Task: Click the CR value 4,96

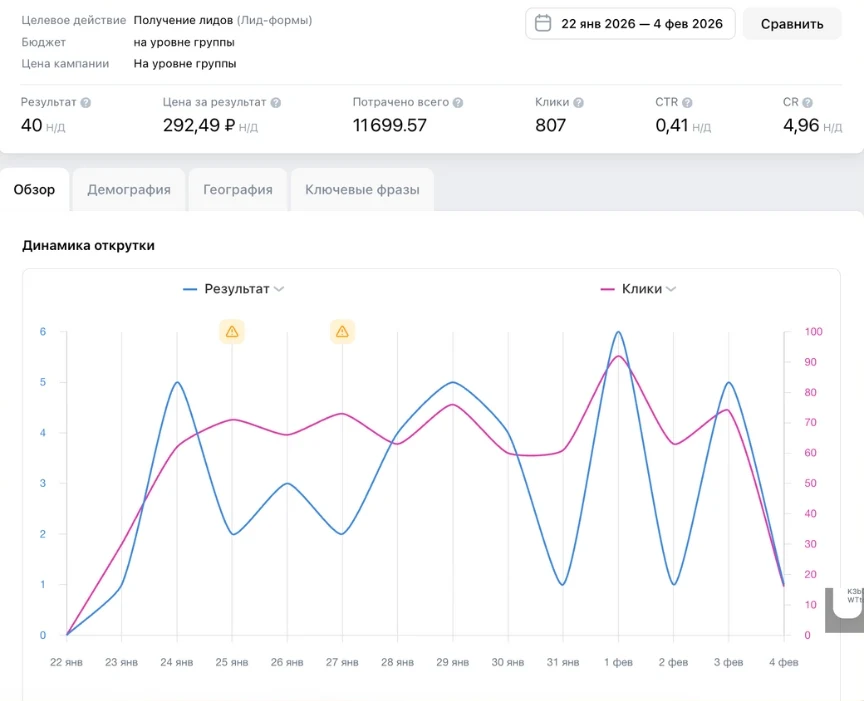Action: pyautogui.click(x=801, y=125)
